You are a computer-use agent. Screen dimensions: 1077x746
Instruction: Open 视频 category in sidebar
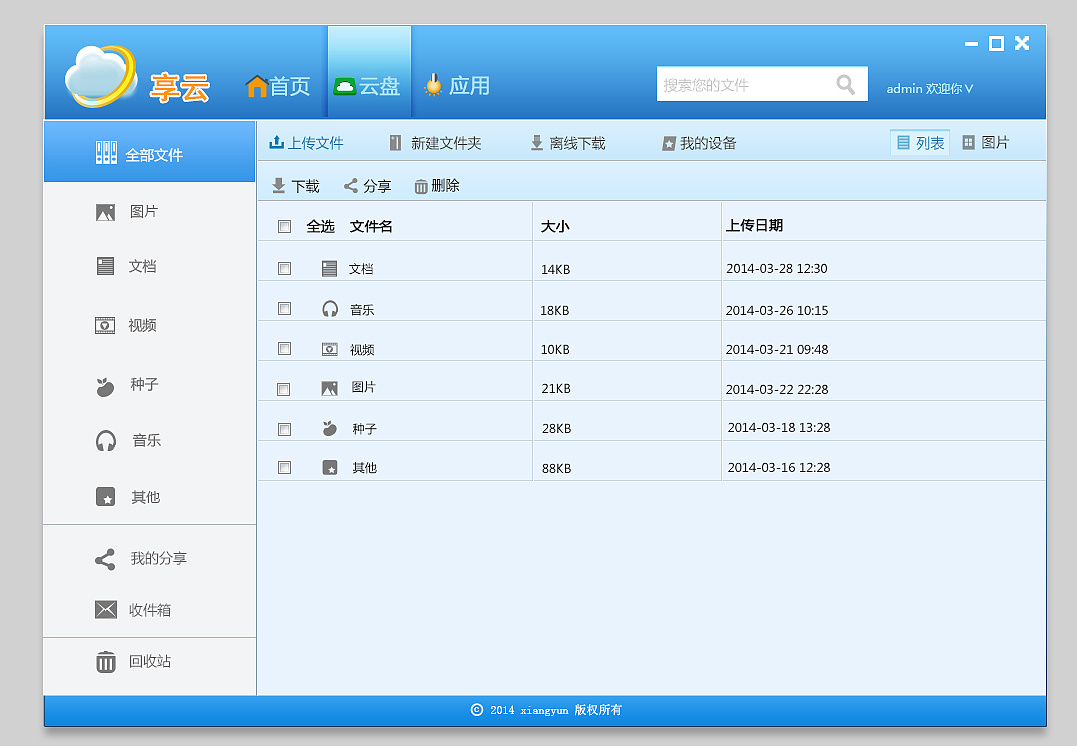(126, 325)
